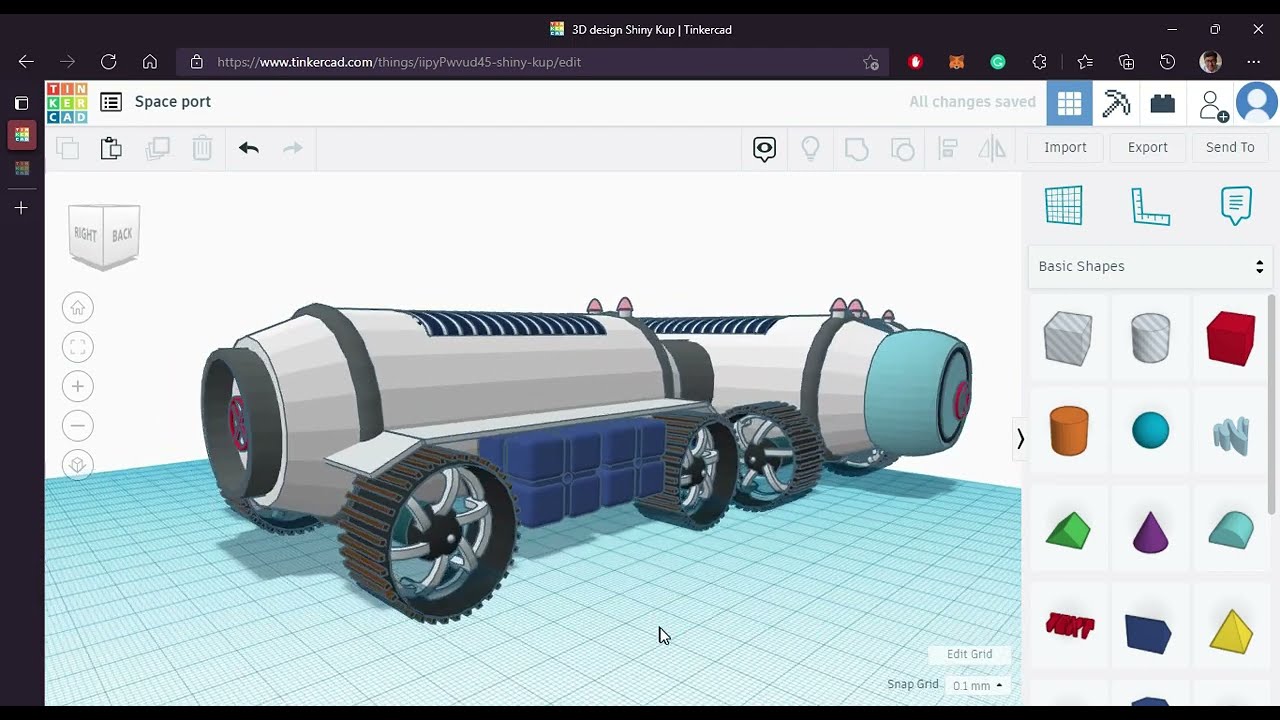Toggle orthographic perspective view cube button

(x=77, y=465)
